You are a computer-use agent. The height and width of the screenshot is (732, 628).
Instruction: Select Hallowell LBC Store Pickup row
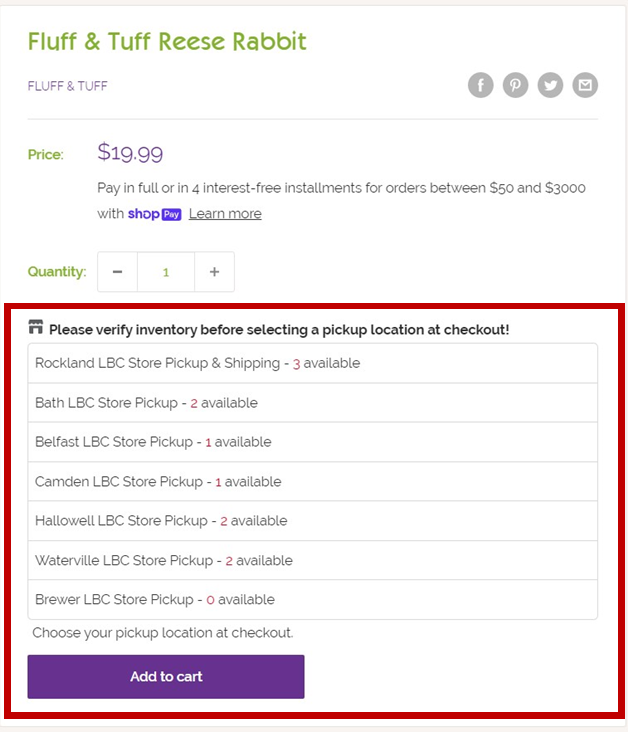tap(312, 521)
